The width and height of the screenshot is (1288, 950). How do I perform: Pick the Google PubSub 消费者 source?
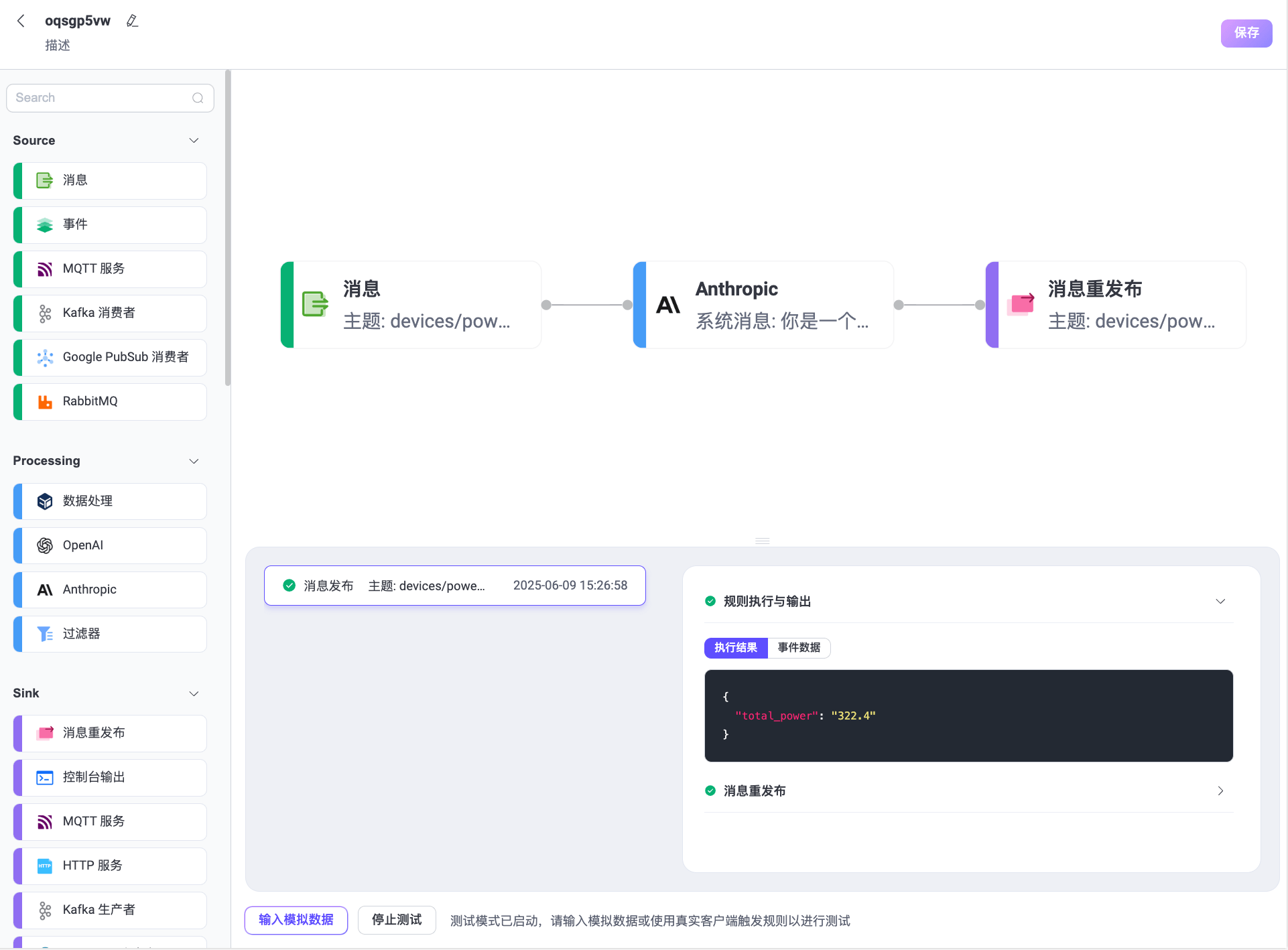click(x=125, y=357)
